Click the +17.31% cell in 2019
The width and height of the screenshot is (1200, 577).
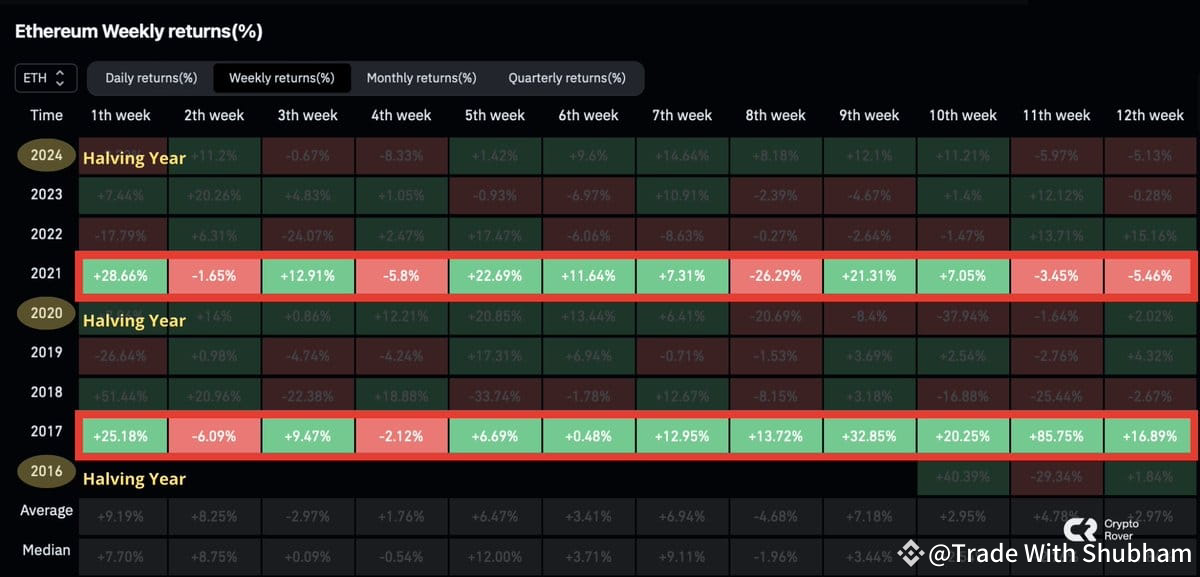coord(495,355)
